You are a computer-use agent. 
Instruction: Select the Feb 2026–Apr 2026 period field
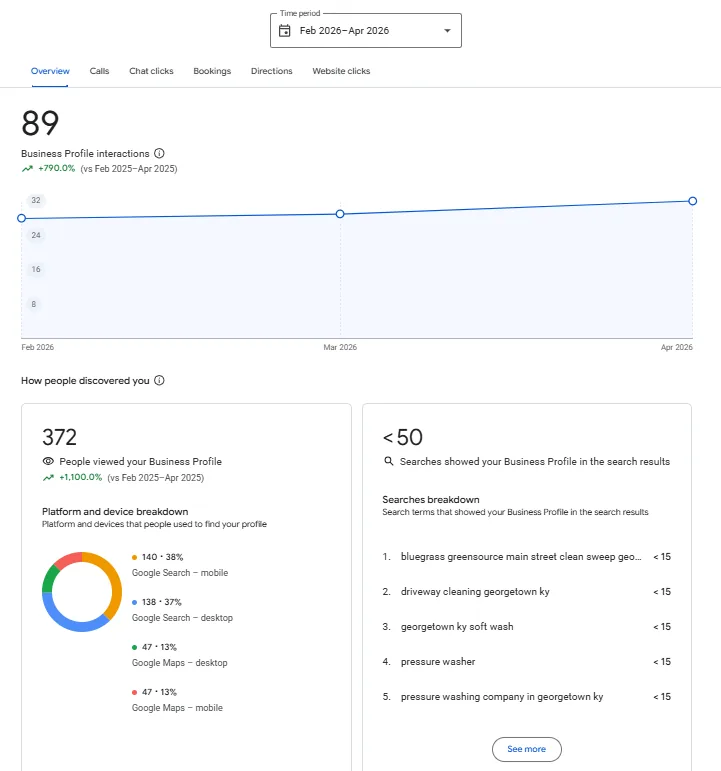[366, 30]
